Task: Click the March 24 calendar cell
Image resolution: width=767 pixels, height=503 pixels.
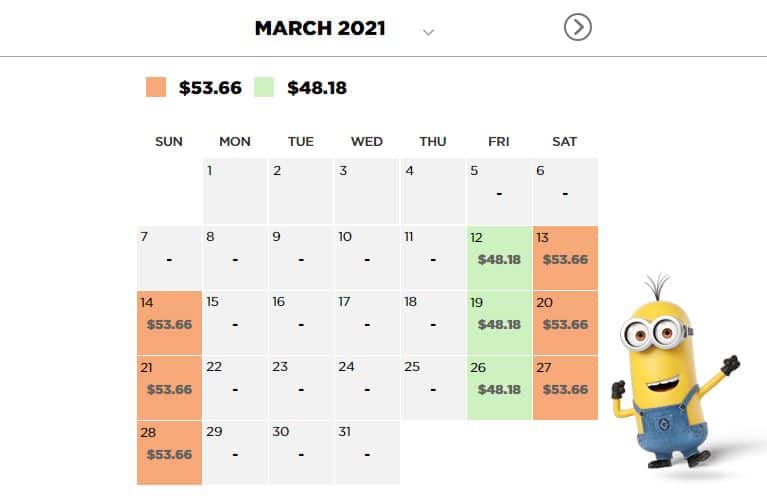Action: click(x=367, y=388)
